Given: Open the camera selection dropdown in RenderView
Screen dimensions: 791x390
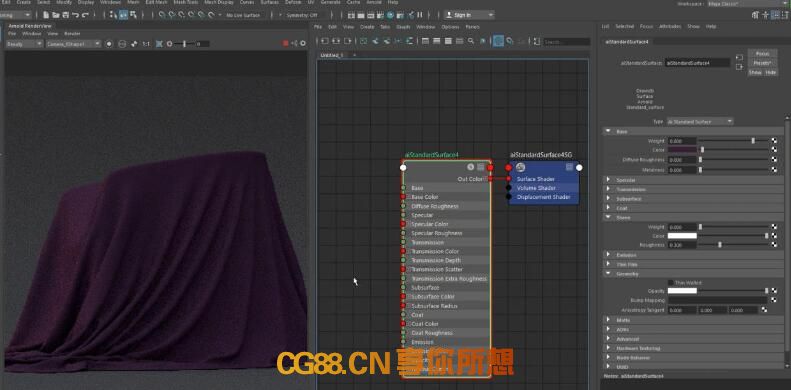Looking at the screenshot, I should pos(73,44).
